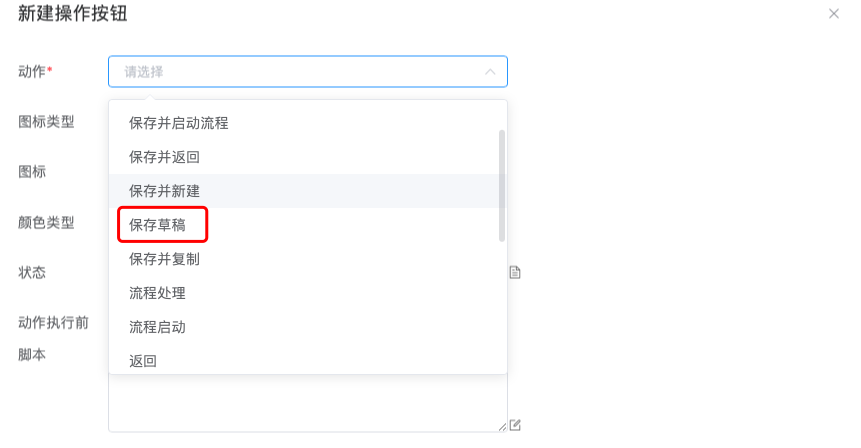
Task: Click the 状态 label
Action: coord(32,272)
